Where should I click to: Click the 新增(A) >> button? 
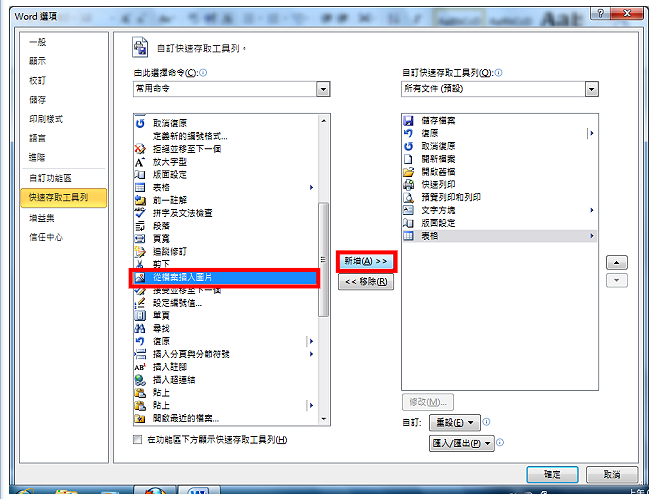click(366, 261)
